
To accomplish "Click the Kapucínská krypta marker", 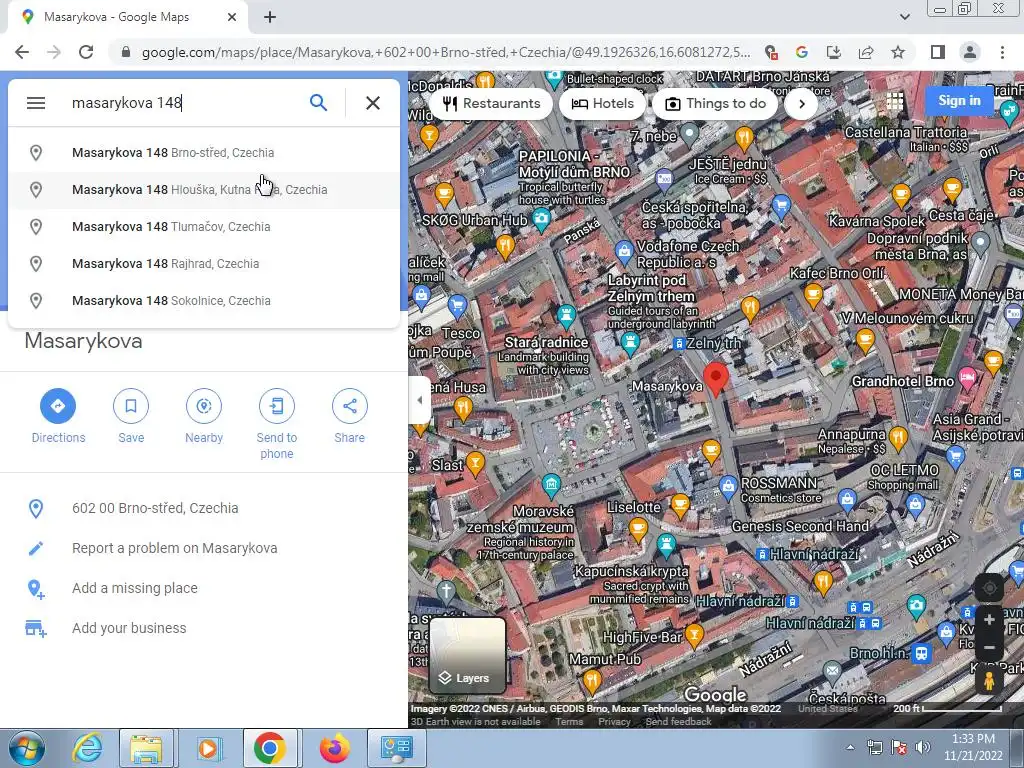I will coord(666,544).
